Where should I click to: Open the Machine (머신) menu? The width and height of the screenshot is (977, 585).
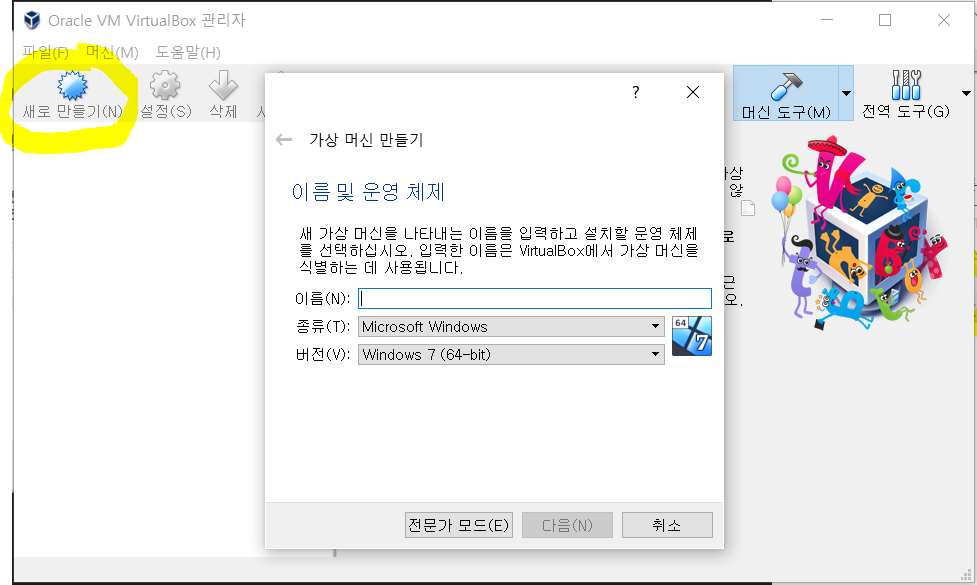pos(112,52)
